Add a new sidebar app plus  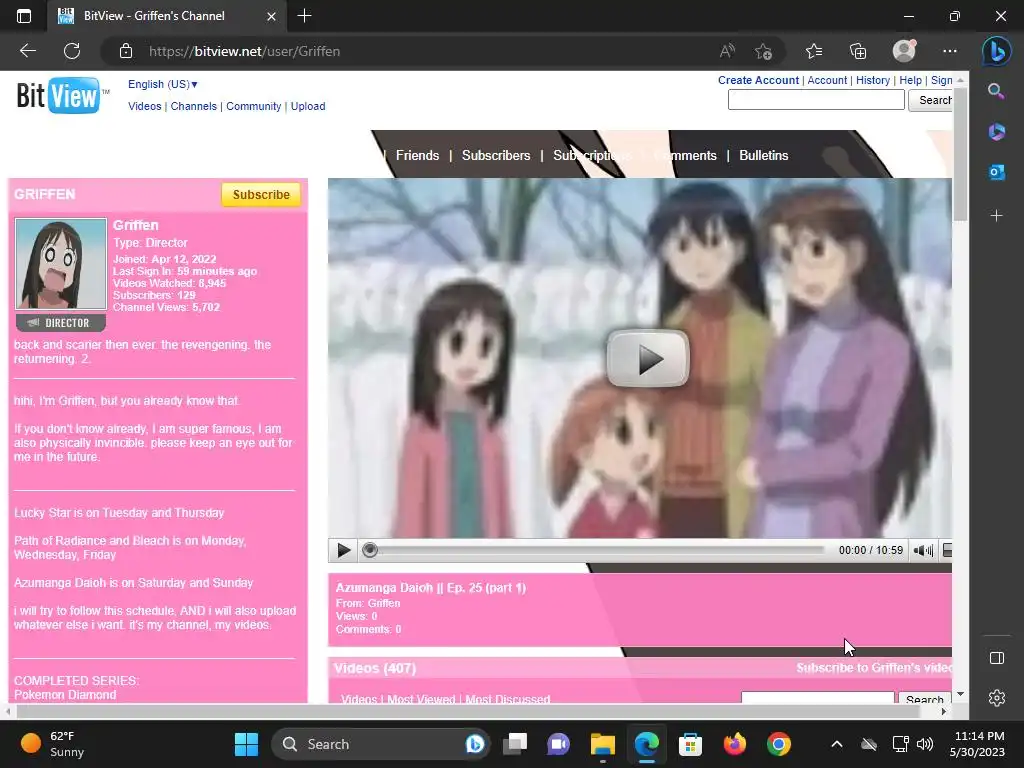996,216
